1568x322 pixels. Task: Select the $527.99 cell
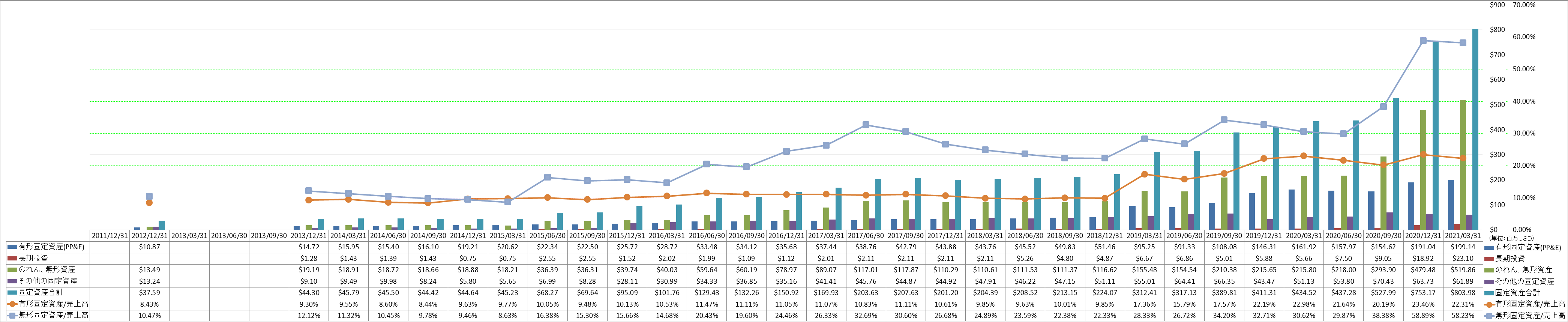[x=1383, y=293]
